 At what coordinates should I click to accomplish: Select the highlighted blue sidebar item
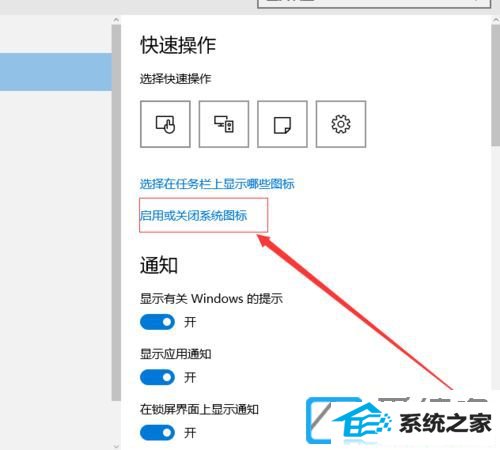tap(56, 72)
